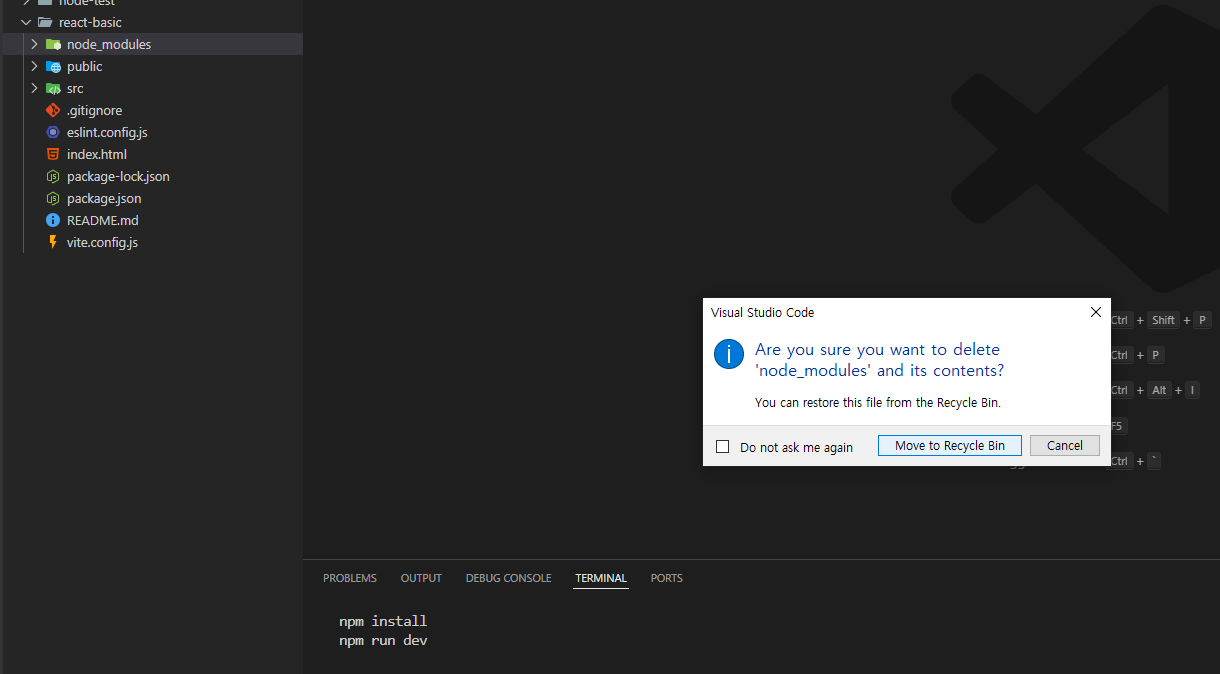Image resolution: width=1220 pixels, height=674 pixels.
Task: Enable the Do not ask me again checkbox
Action: (723, 447)
